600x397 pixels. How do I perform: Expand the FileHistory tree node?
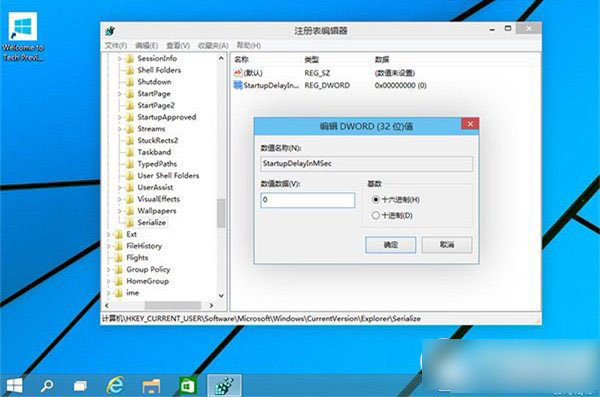coord(108,246)
